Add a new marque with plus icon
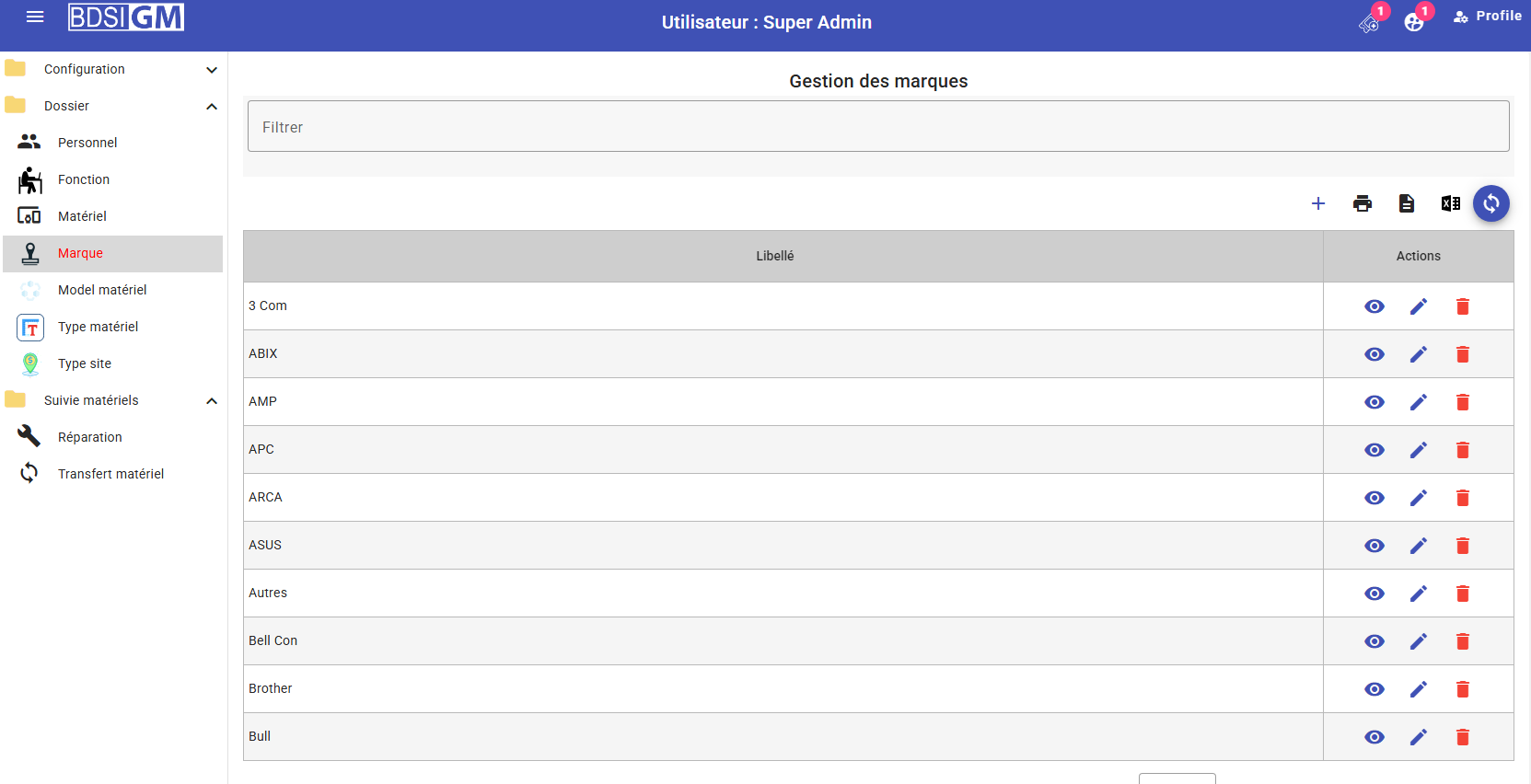The width and height of the screenshot is (1531, 784). pyautogui.click(x=1318, y=203)
